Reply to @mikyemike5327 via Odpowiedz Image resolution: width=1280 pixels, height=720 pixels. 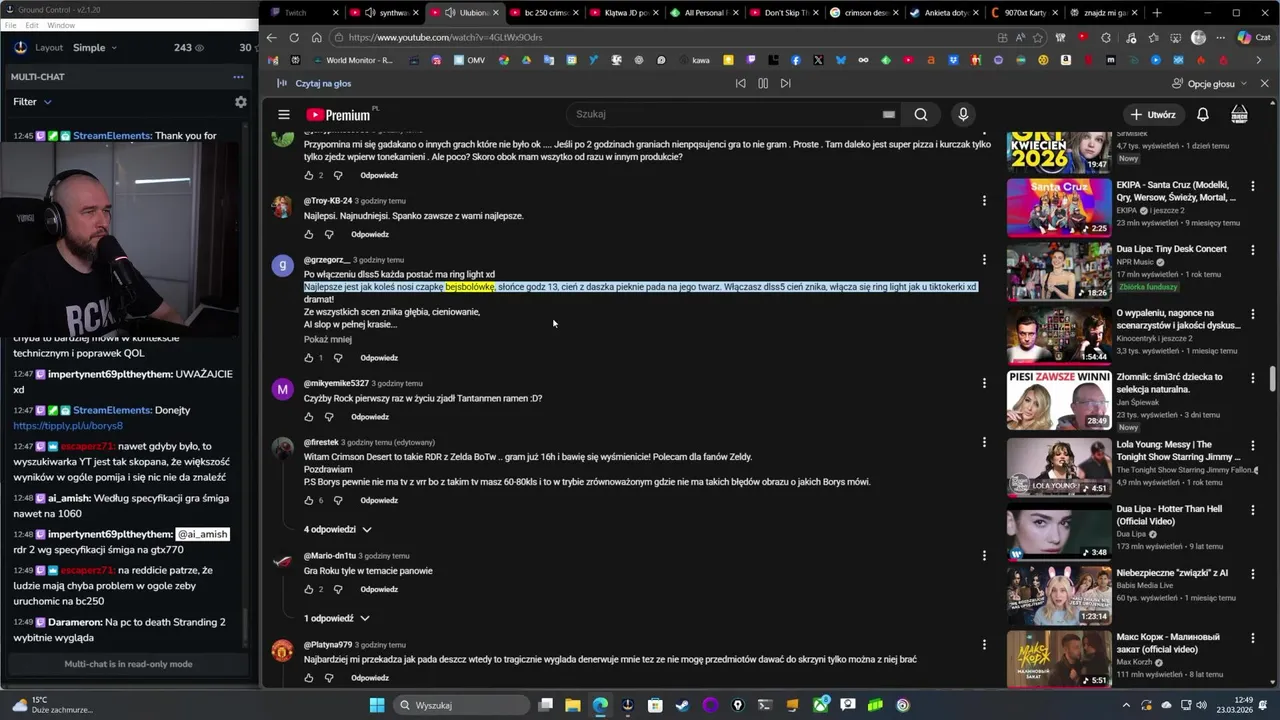[x=370, y=417]
